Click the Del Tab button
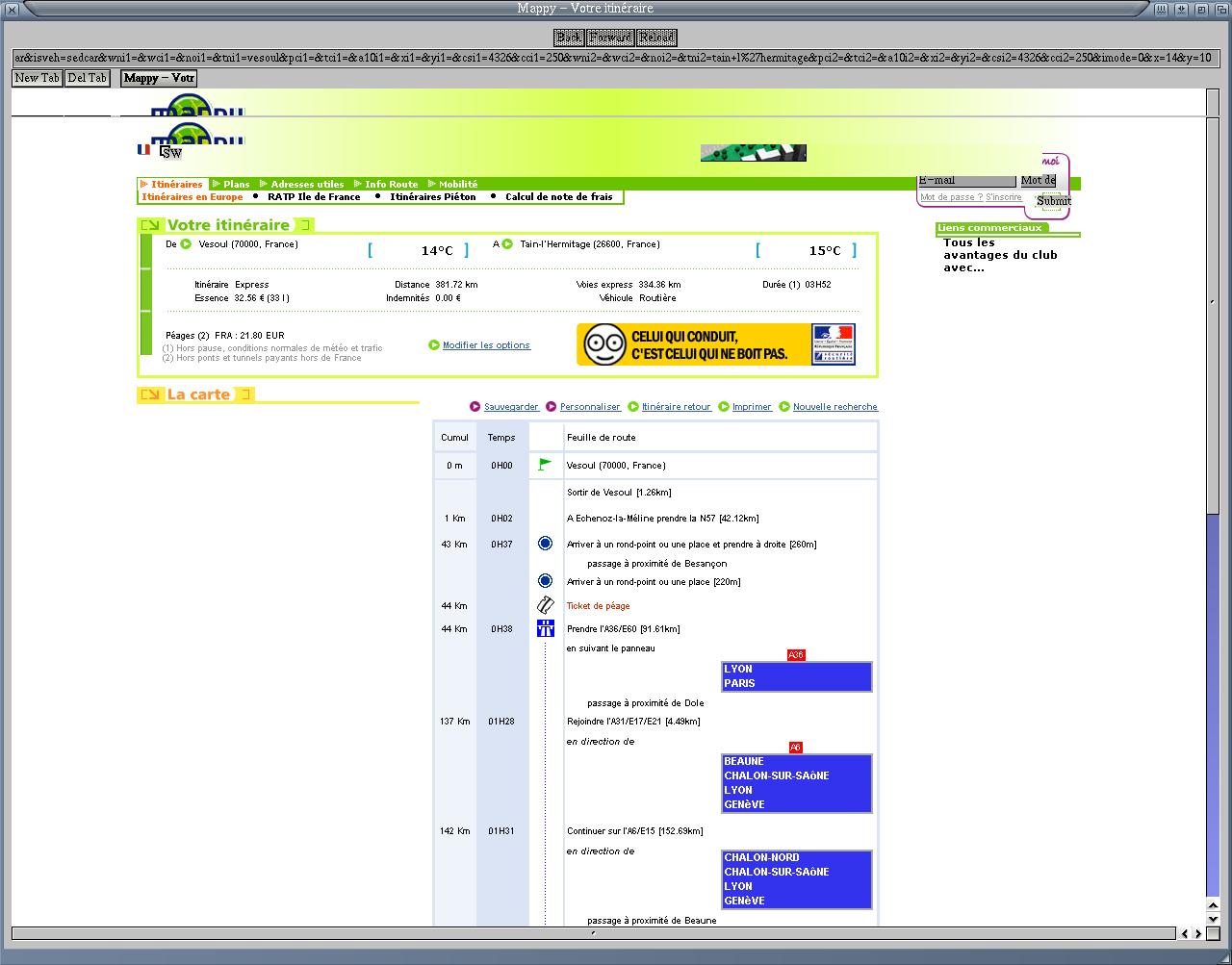This screenshot has width=1232, height=965. [88, 78]
